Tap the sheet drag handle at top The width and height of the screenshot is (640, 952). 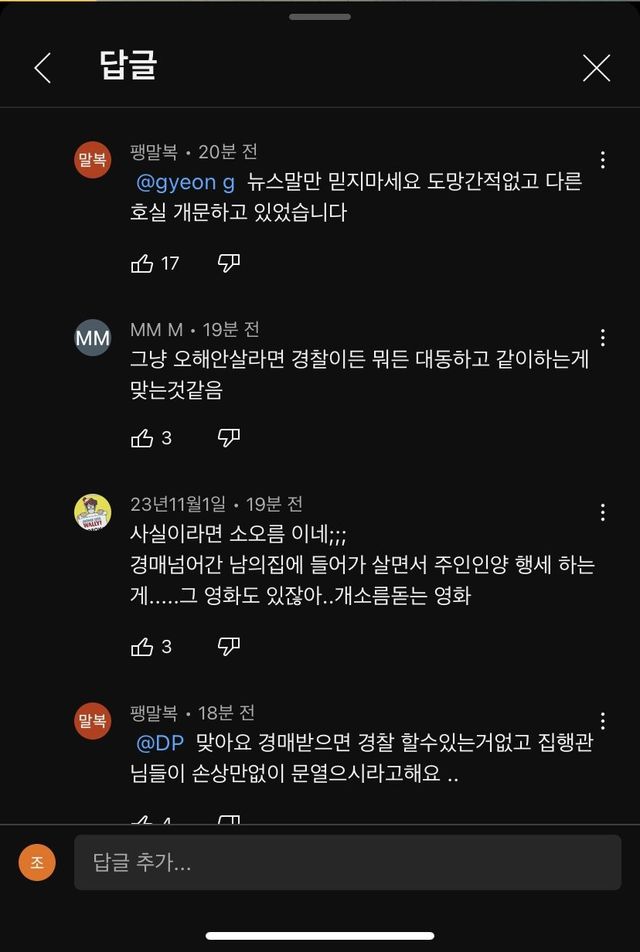pyautogui.click(x=320, y=17)
